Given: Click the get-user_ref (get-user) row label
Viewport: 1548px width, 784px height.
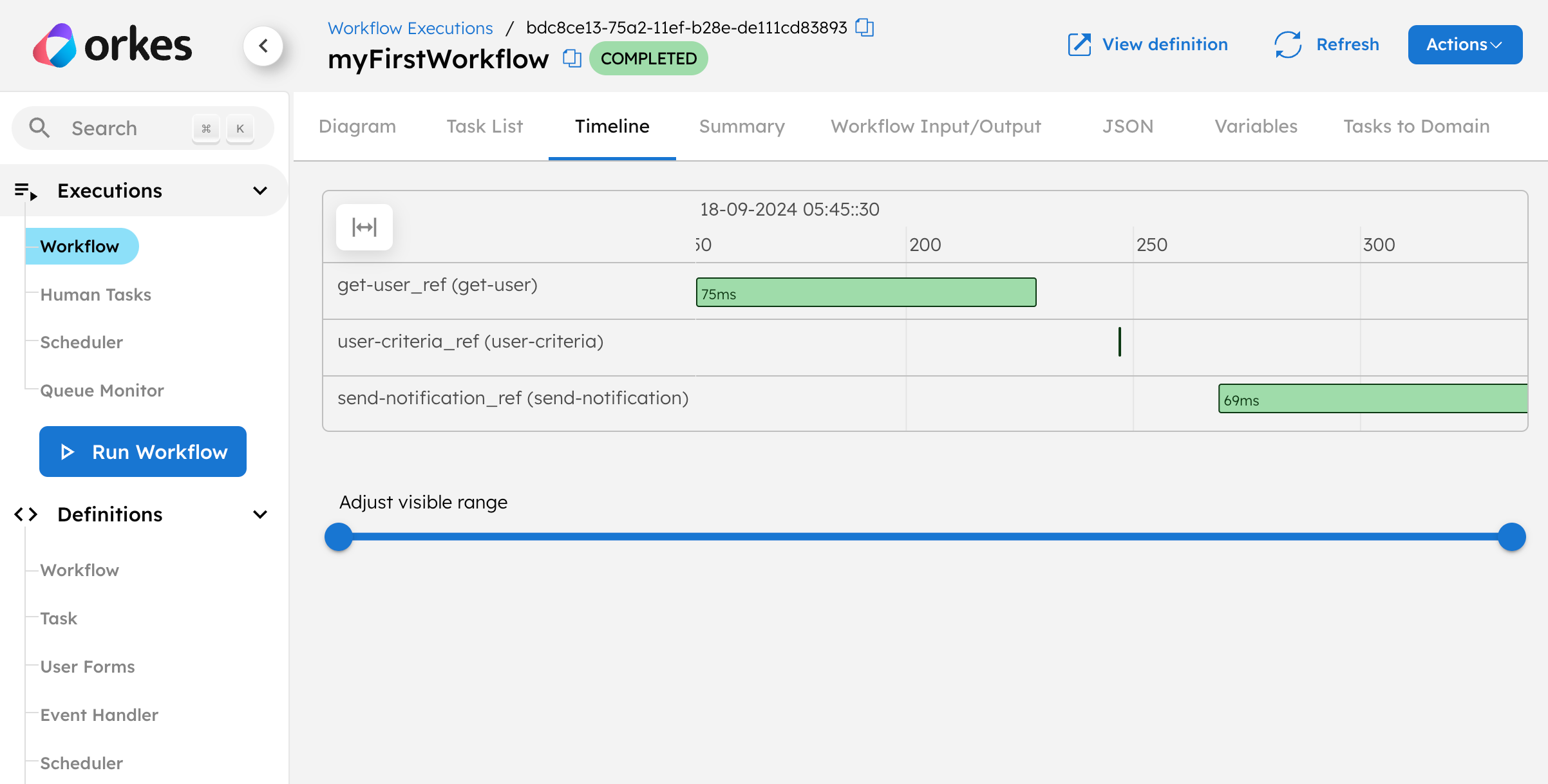Looking at the screenshot, I should pos(437,285).
